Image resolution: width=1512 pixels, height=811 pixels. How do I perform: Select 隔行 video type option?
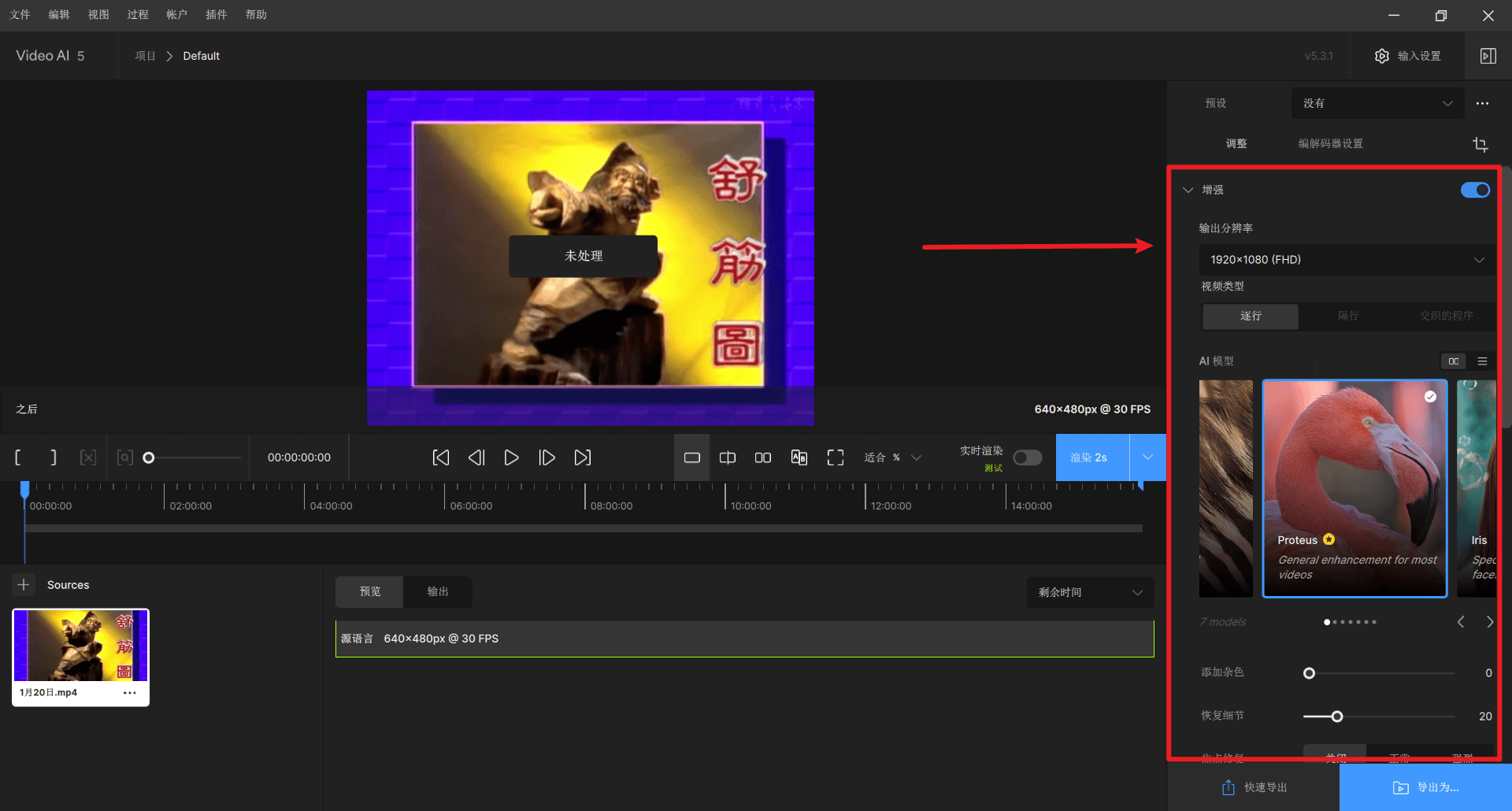coord(1347,316)
